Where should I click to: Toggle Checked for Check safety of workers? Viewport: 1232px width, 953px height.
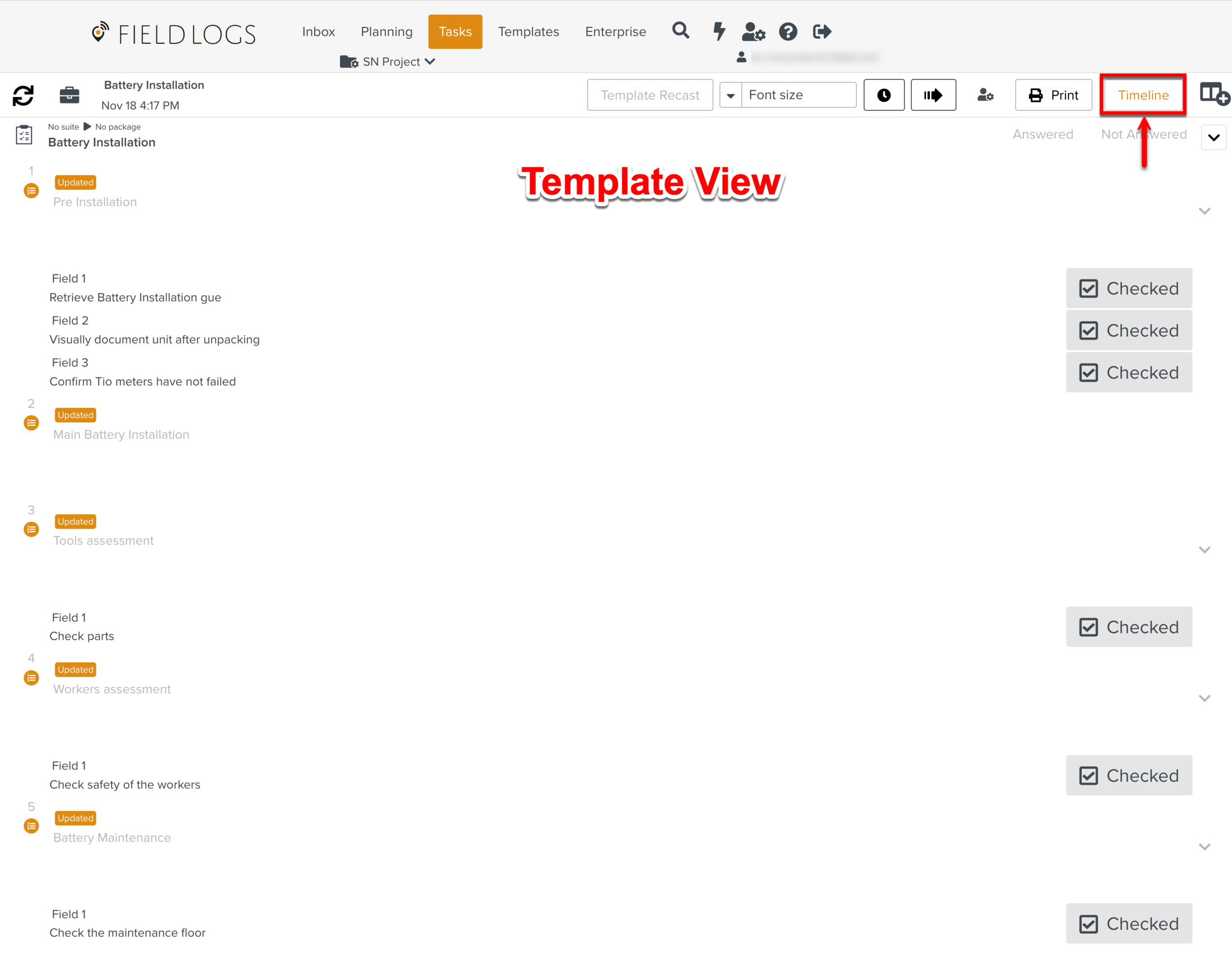[x=1128, y=775]
